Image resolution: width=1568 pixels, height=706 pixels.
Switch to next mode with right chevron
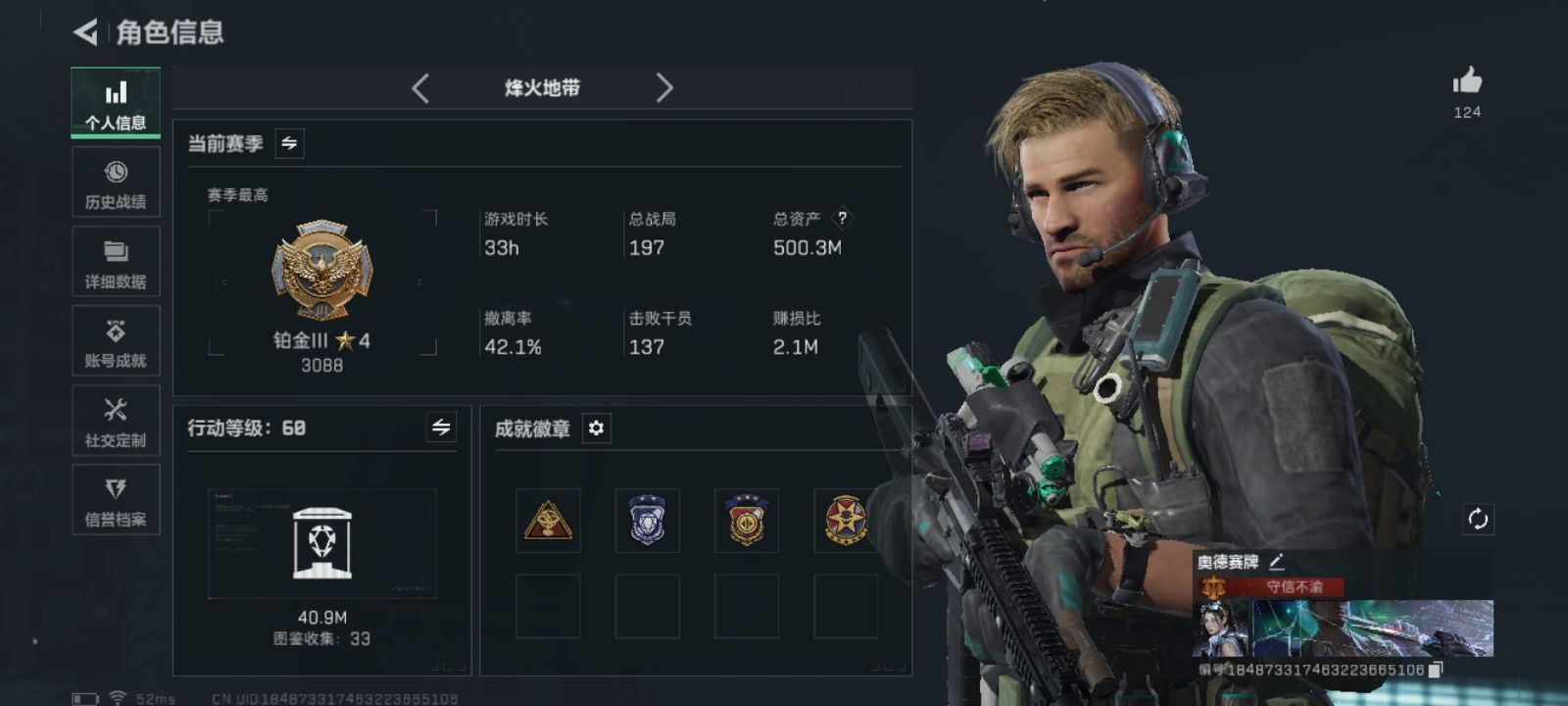tap(664, 88)
